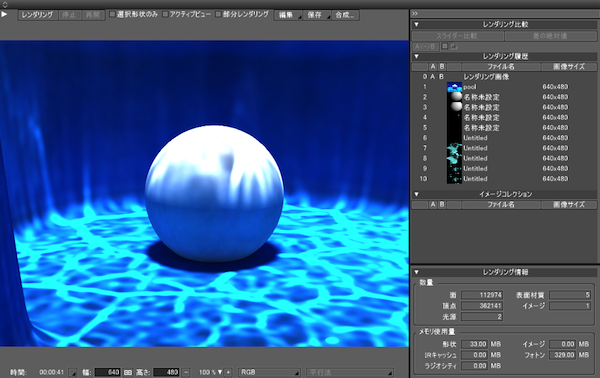Screen dimensions: 600x378
Task: Select history row 7 Untitled
Action: coord(504,148)
